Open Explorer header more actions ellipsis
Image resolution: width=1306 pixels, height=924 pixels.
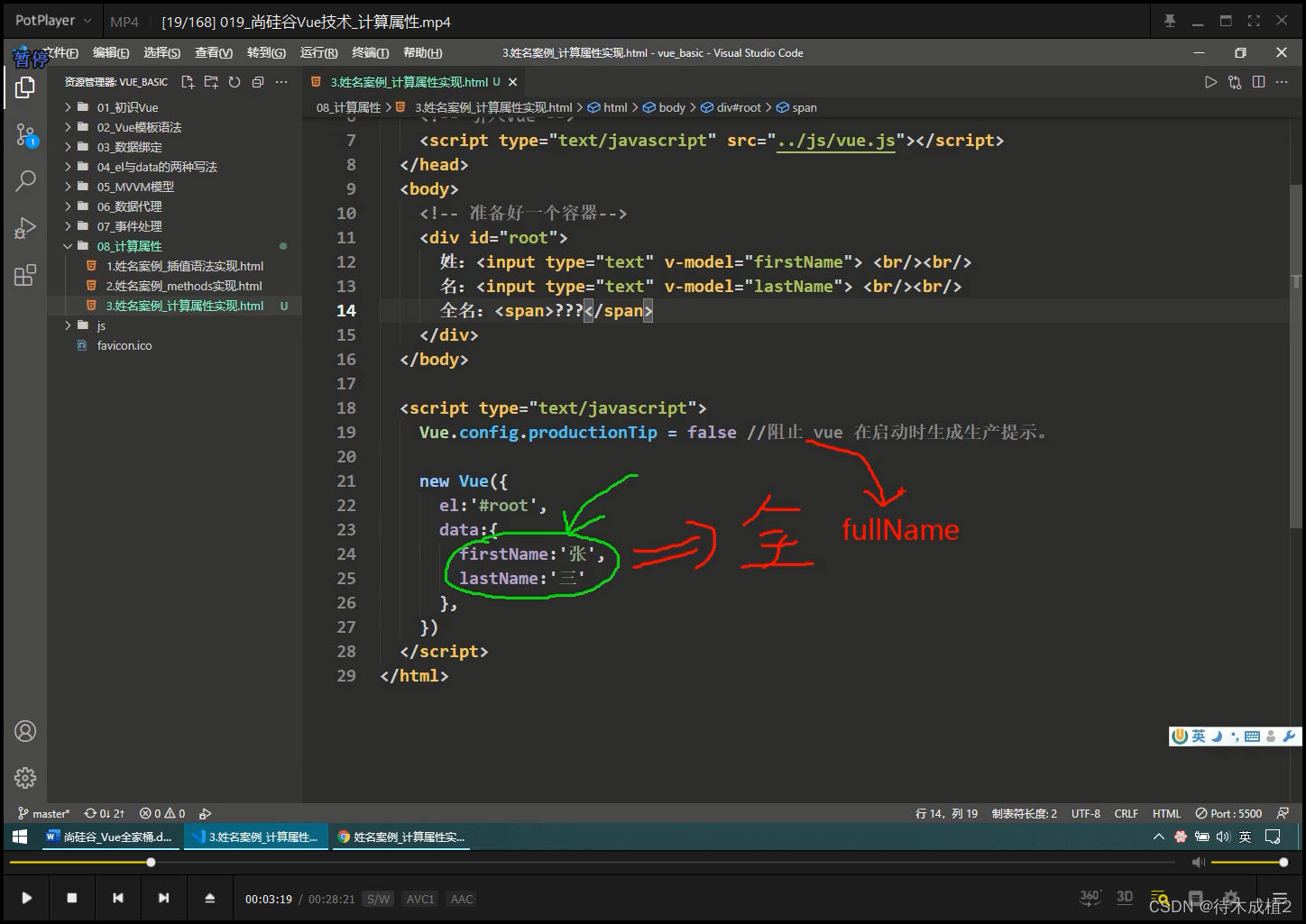(x=281, y=82)
